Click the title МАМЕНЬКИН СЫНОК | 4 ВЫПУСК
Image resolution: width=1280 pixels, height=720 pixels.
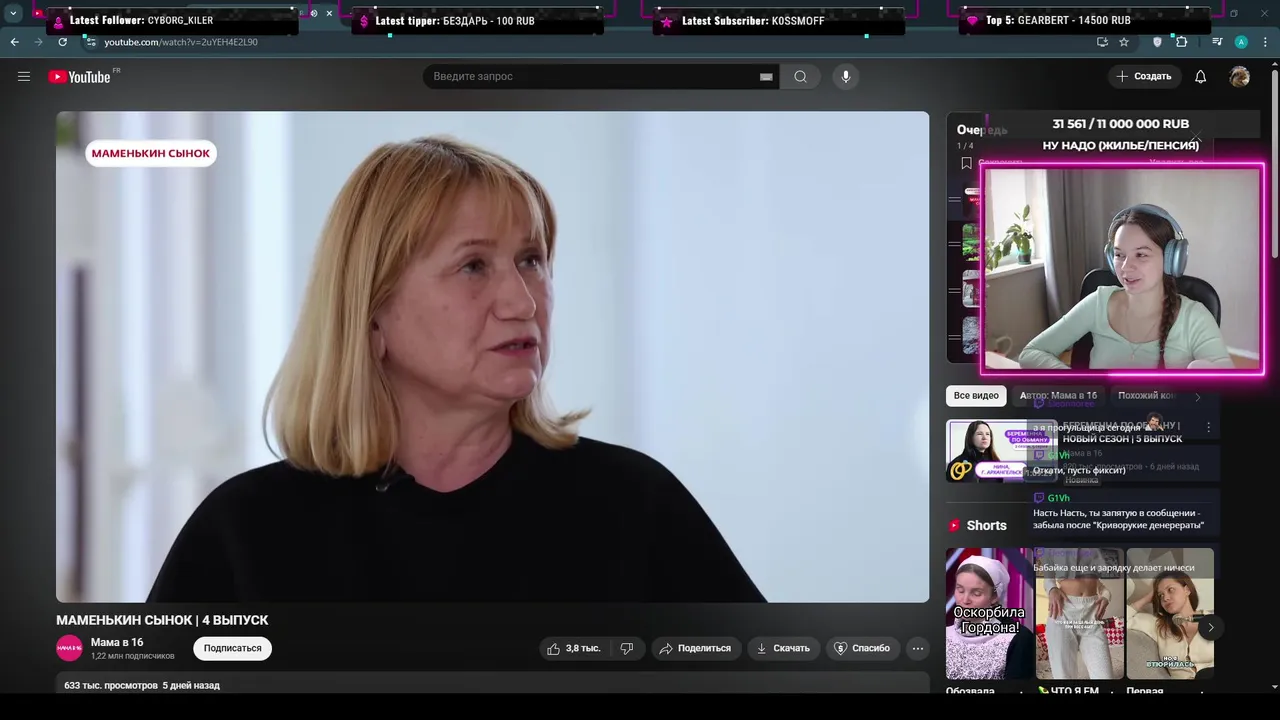pos(162,620)
